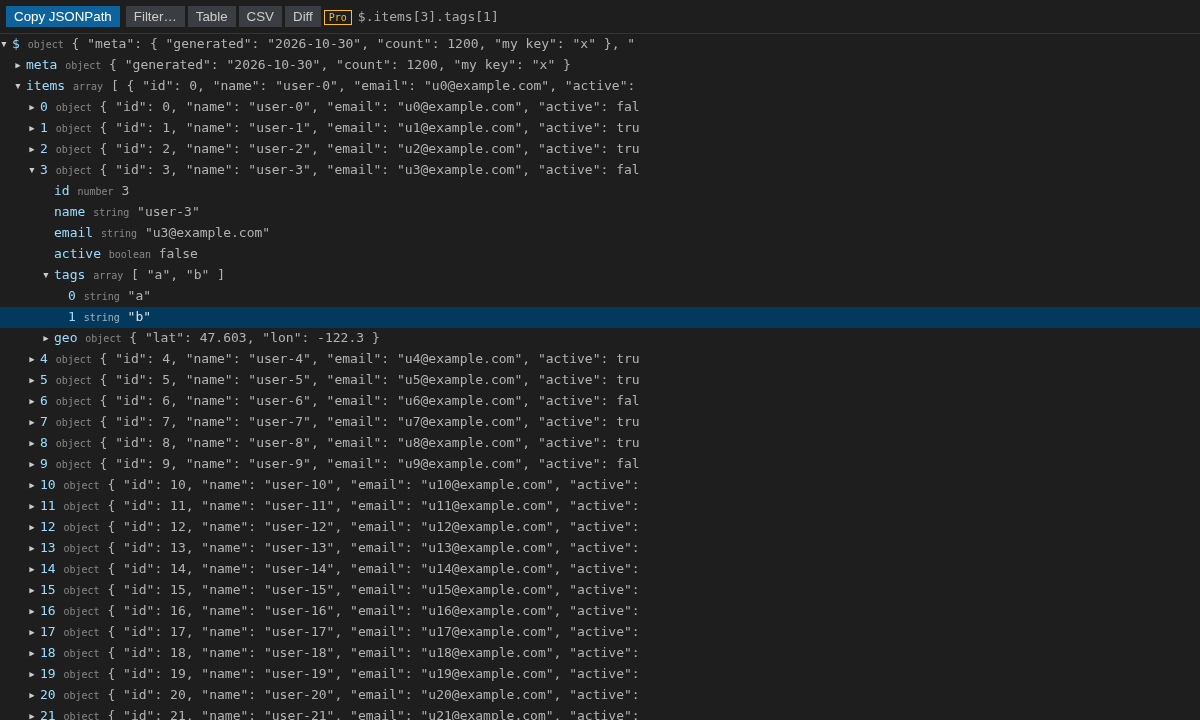The height and width of the screenshot is (720, 1200).
Task: Expand items entry 6 arrow
Action: point(32,401)
